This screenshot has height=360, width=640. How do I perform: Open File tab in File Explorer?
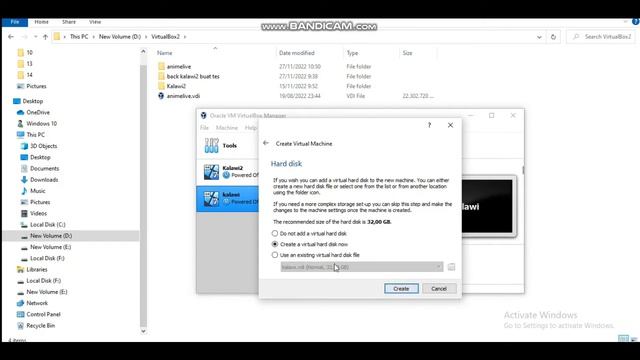[15, 22]
